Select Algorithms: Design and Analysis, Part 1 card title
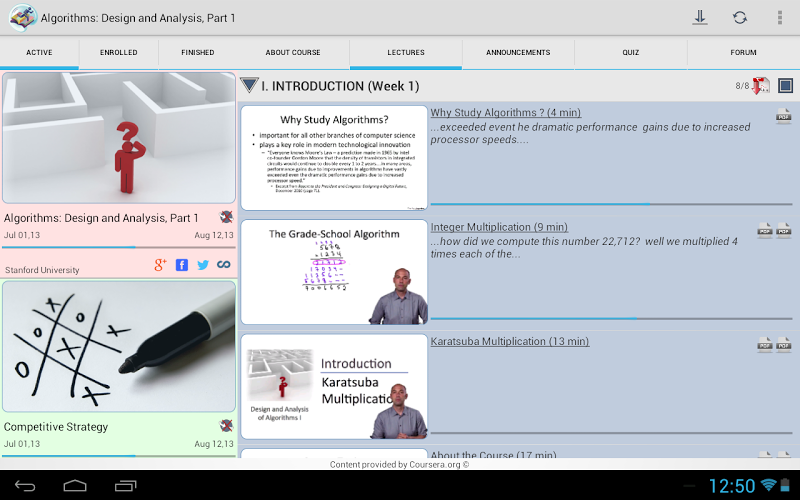The width and height of the screenshot is (800, 500). (101, 218)
